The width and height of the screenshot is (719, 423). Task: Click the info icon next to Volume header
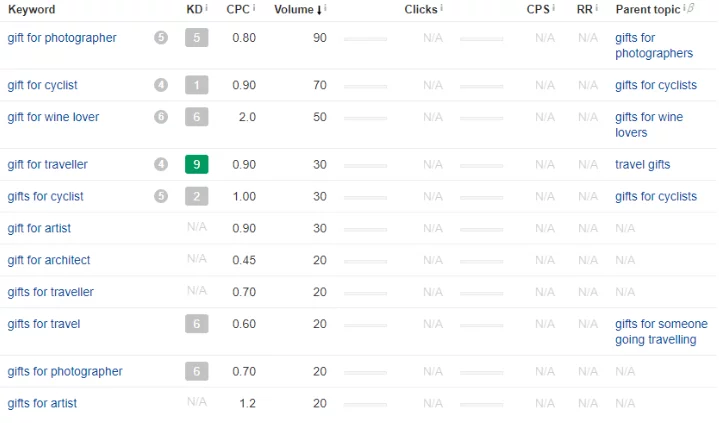tap(326, 8)
